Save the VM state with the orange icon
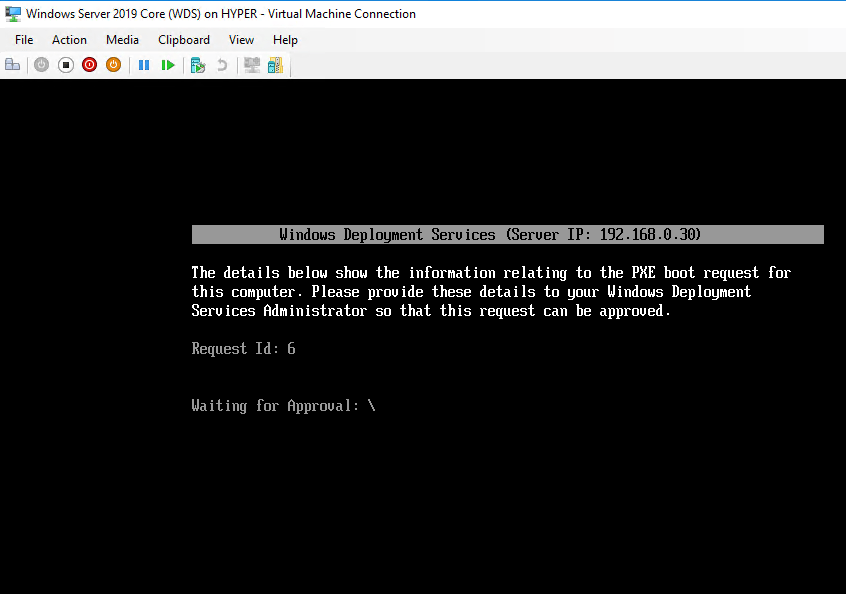This screenshot has width=846, height=594. [x=114, y=65]
